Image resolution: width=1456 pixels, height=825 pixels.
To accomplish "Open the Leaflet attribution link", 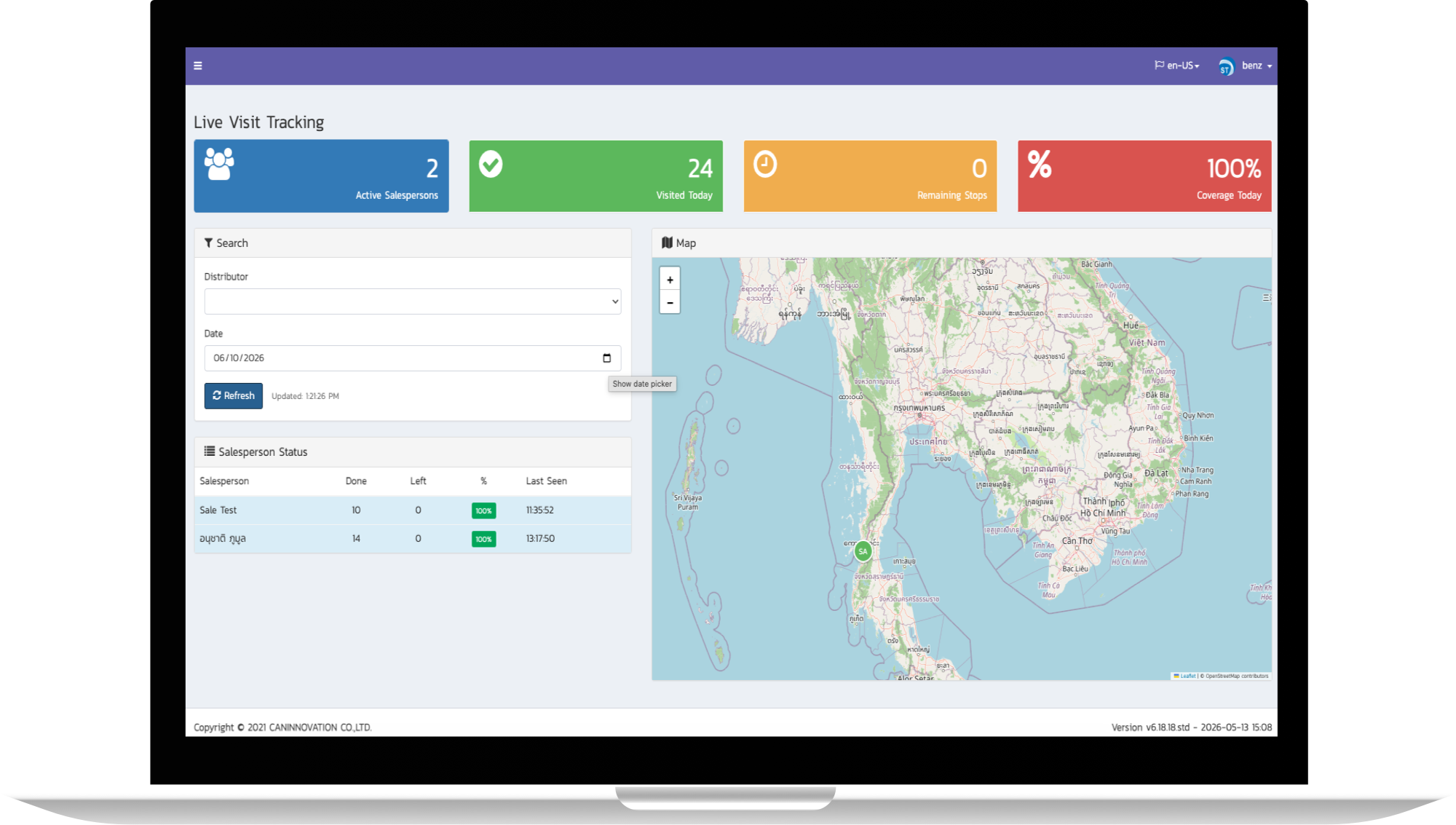I will tap(1185, 676).
